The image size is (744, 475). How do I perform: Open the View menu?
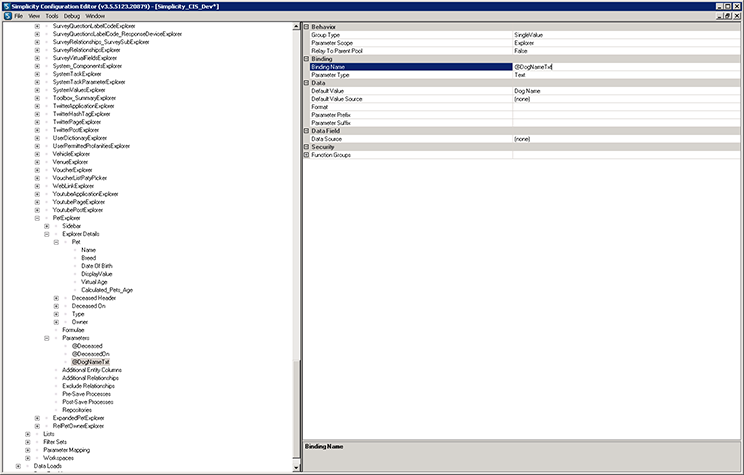(34, 16)
